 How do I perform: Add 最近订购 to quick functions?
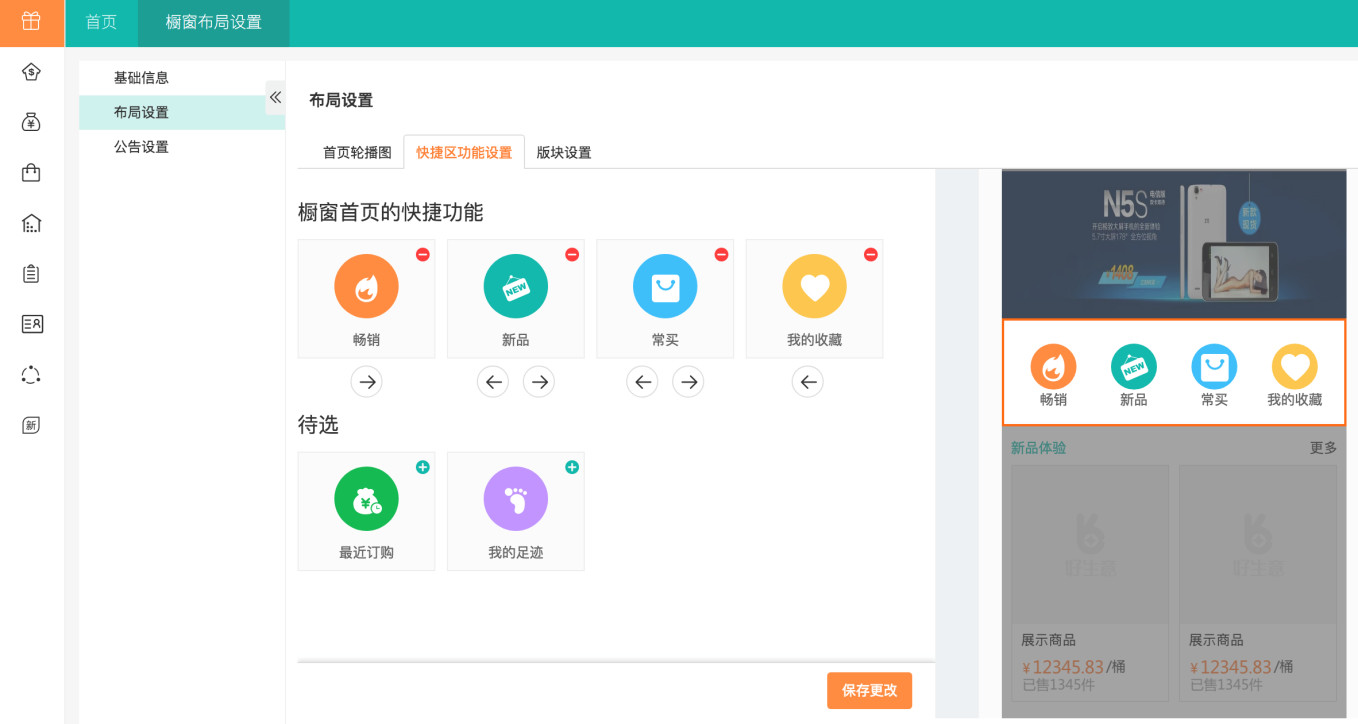[x=423, y=467]
